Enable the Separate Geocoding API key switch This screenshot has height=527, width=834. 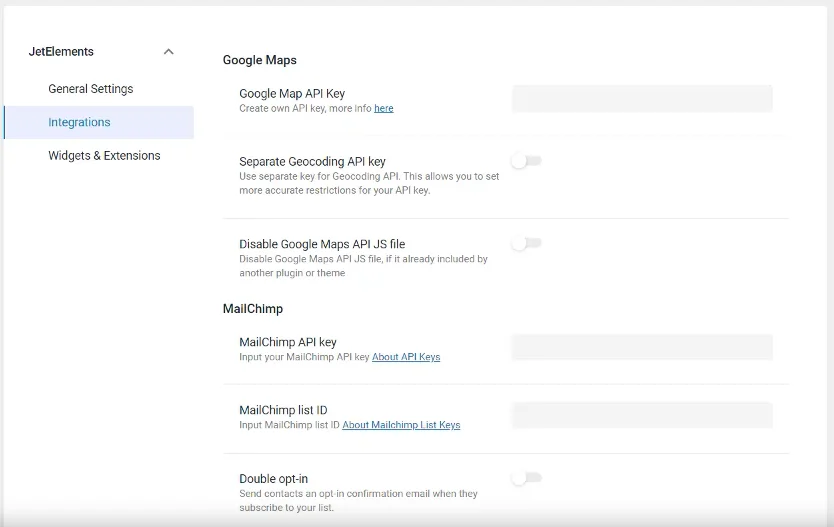tap(526, 161)
